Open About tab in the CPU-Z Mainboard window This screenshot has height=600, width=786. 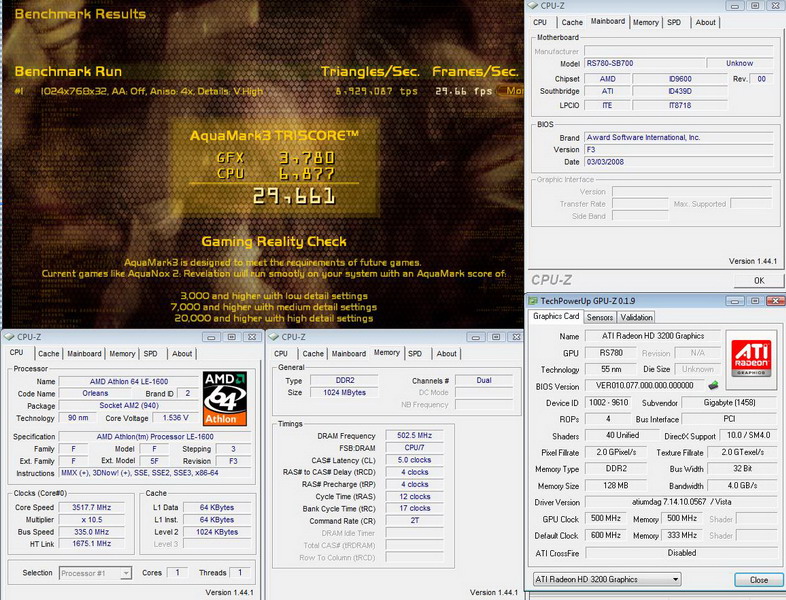705,23
